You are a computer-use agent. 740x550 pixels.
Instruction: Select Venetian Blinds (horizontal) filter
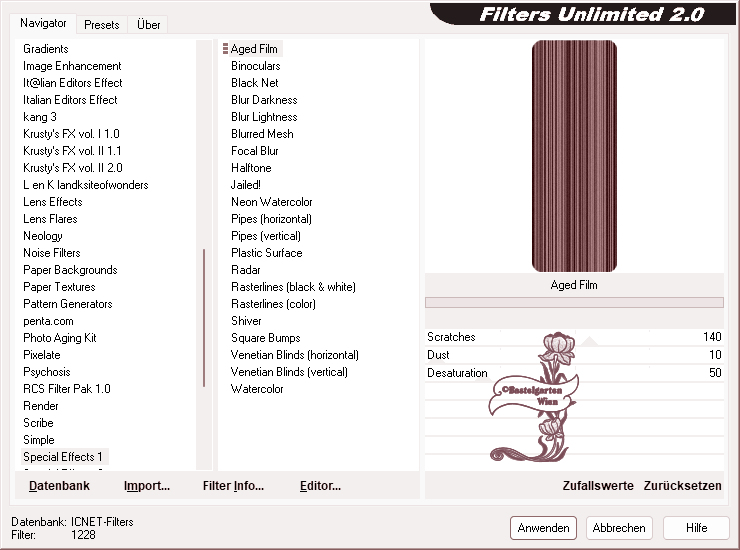click(x=294, y=355)
